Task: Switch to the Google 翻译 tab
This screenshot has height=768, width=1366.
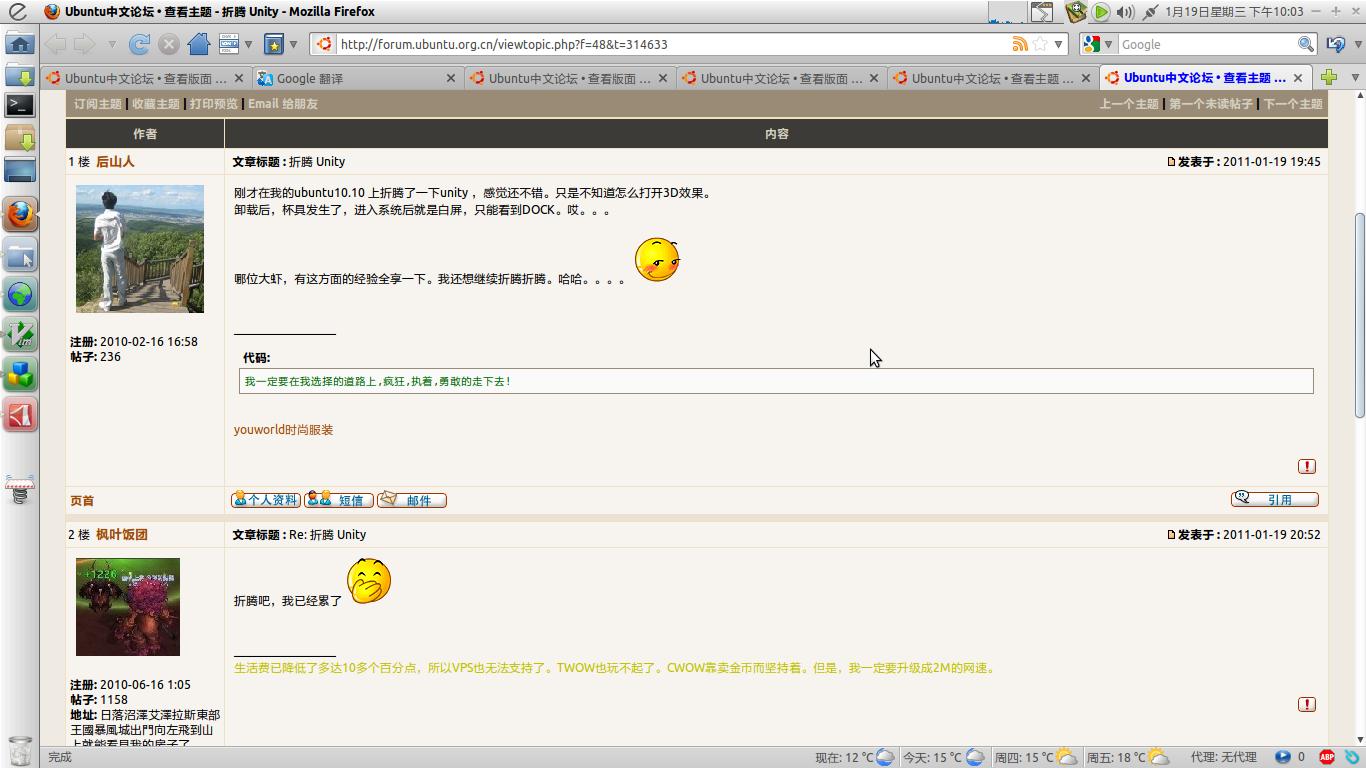Action: tap(357, 78)
